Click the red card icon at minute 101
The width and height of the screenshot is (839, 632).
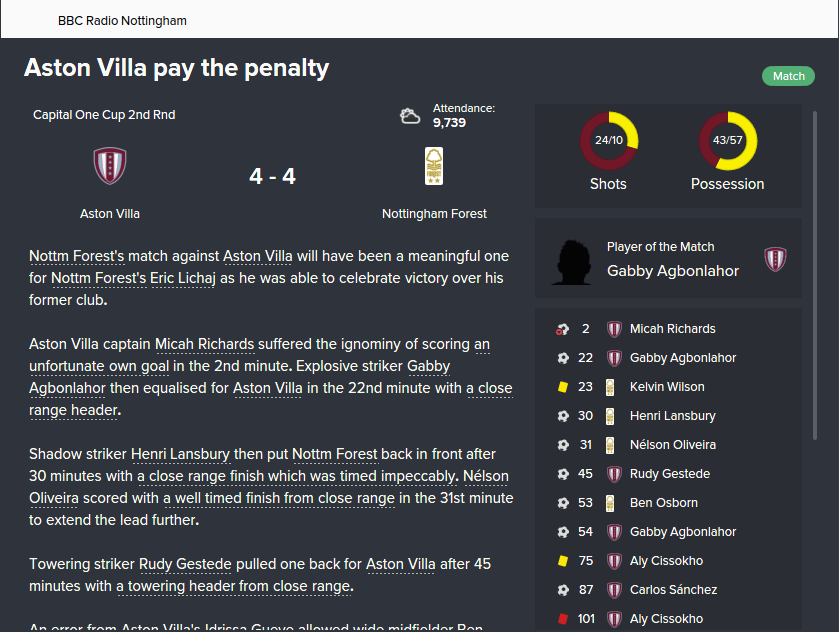coord(562,619)
